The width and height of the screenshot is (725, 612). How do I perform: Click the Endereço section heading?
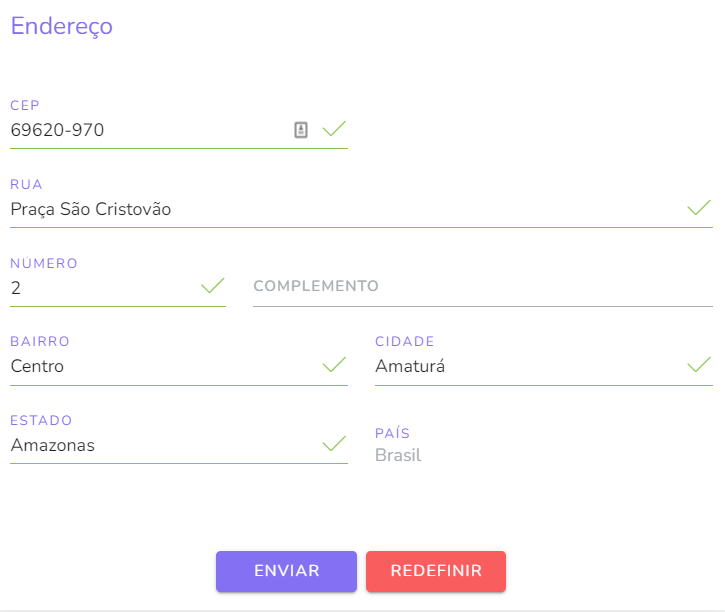click(62, 27)
